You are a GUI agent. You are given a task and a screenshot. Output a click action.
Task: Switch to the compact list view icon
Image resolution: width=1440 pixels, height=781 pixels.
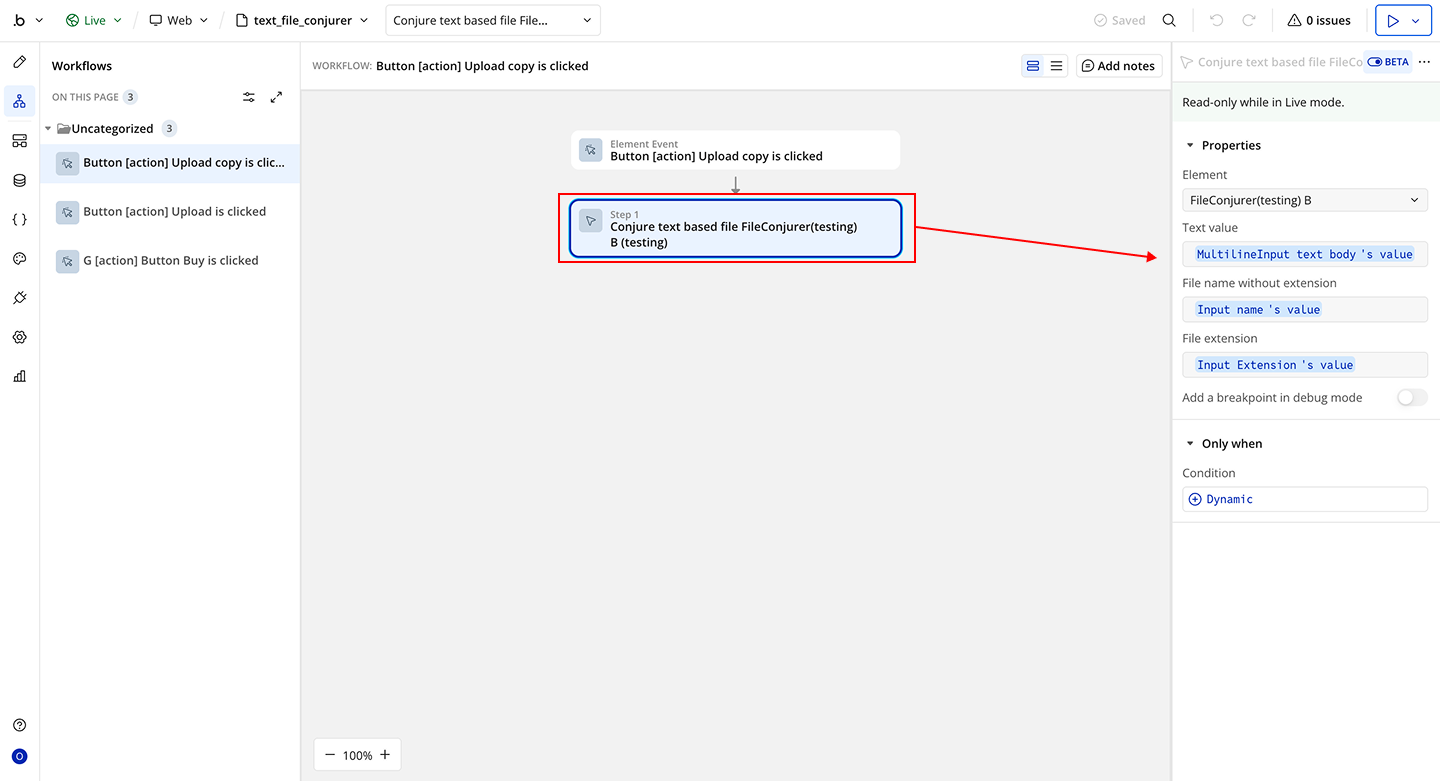pos(1057,66)
